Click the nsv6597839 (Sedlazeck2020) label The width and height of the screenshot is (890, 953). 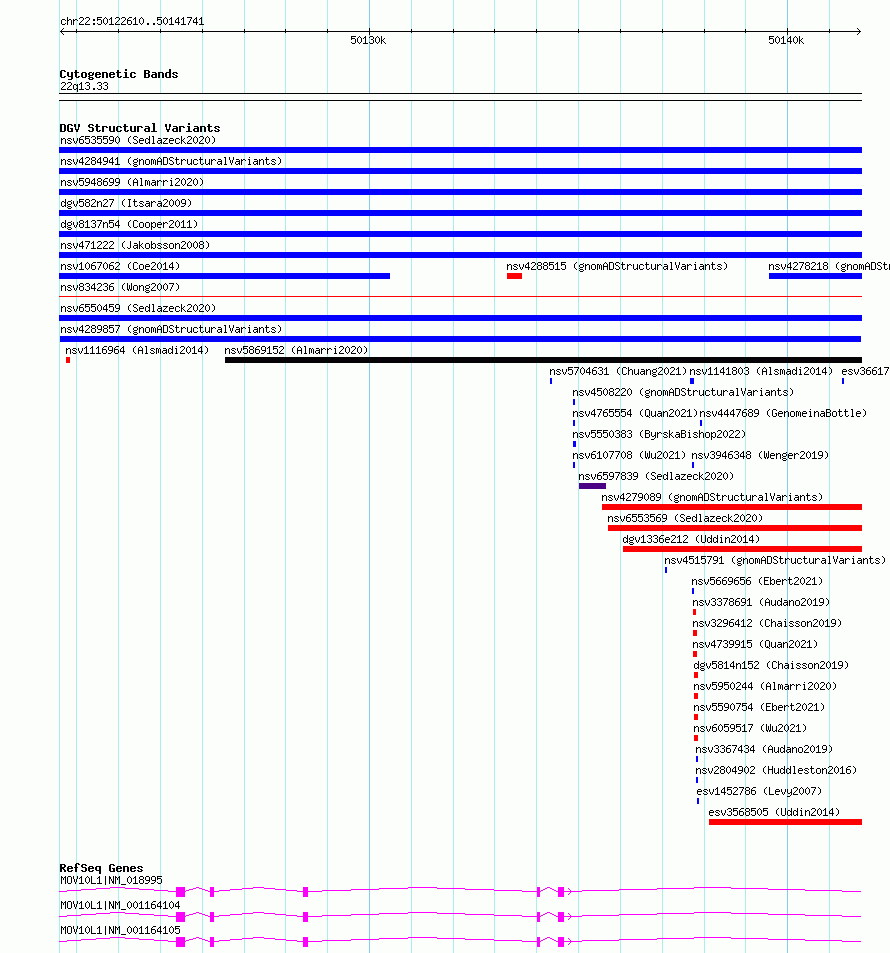tap(656, 476)
